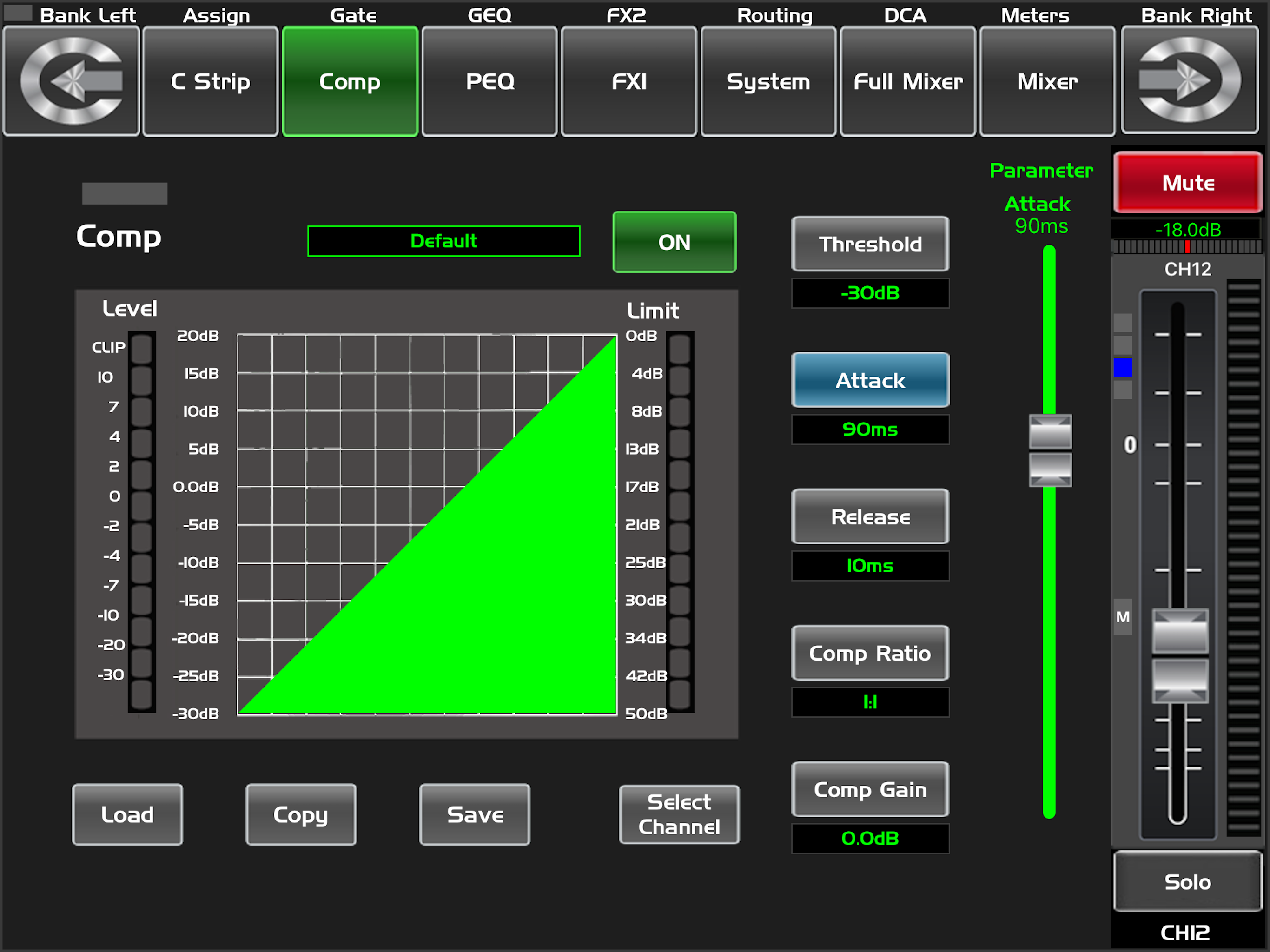The width and height of the screenshot is (1270, 952).
Task: Click the Save preset button
Action: tap(475, 814)
